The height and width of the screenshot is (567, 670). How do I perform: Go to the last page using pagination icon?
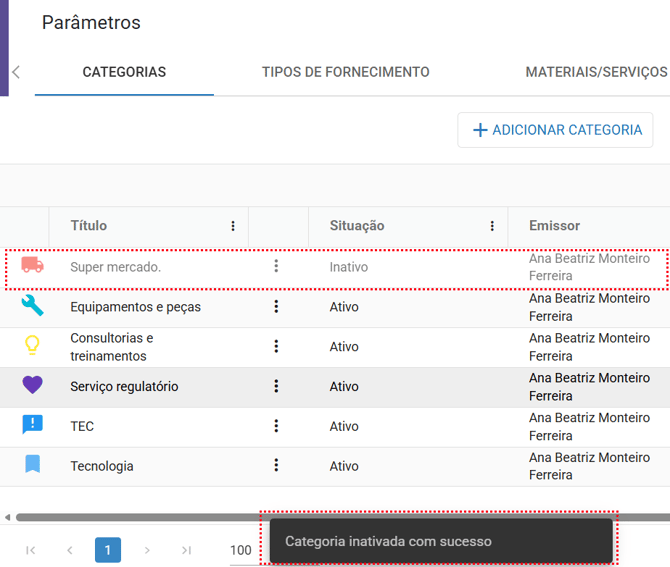[x=186, y=550]
